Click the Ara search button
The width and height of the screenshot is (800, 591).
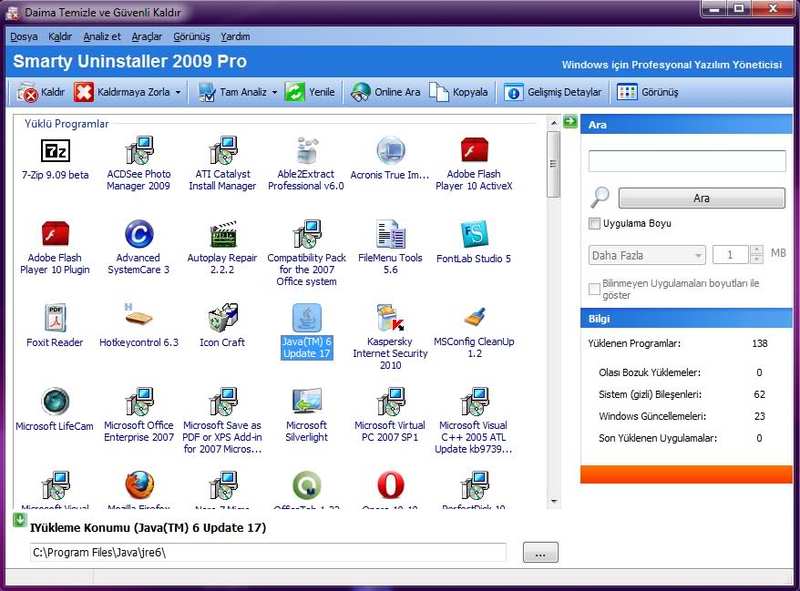pyautogui.click(x=702, y=198)
